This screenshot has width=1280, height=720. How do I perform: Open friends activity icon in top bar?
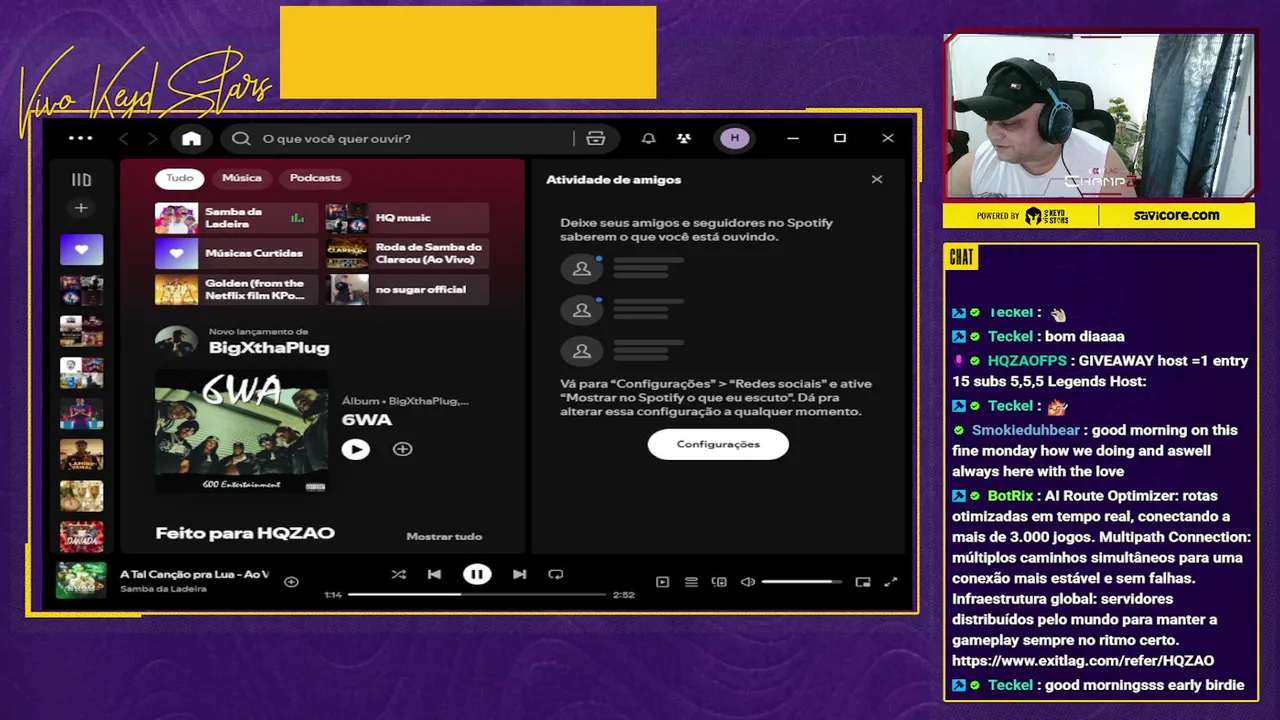point(684,138)
